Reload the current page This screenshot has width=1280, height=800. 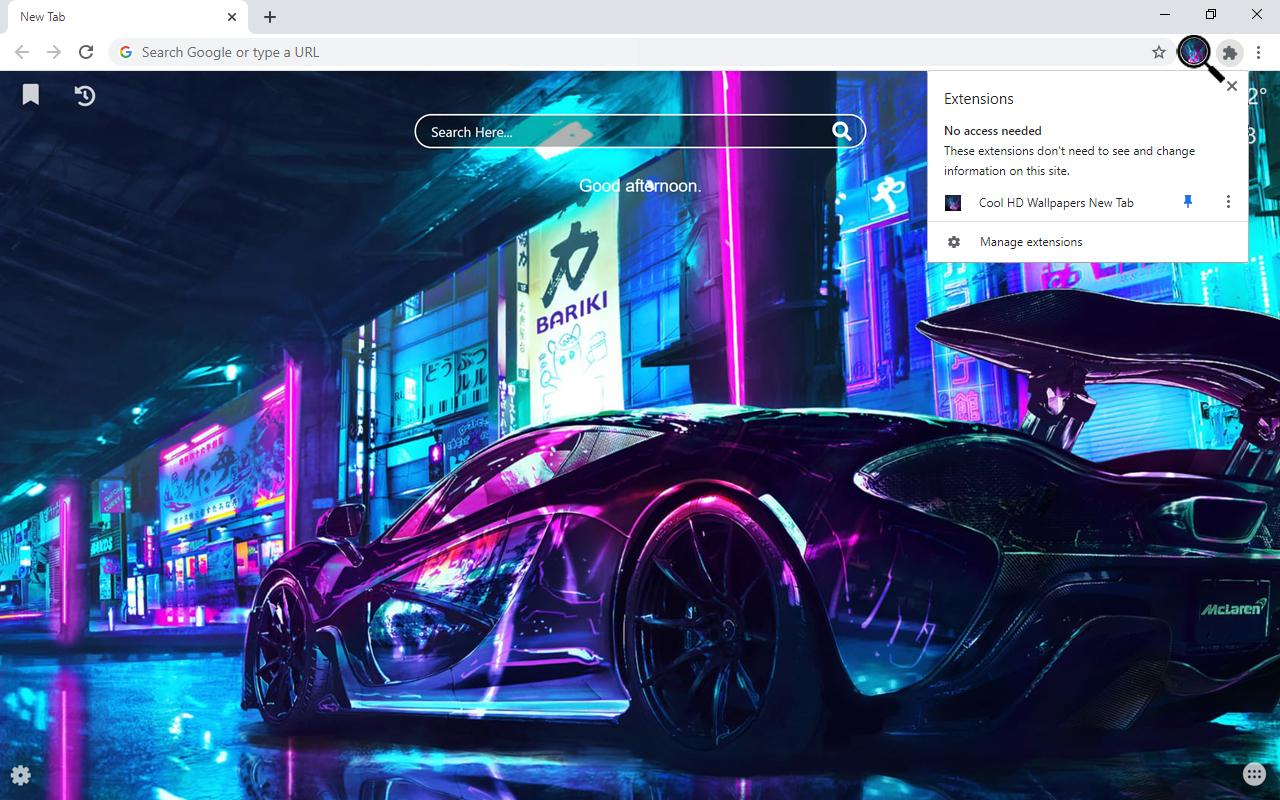coord(86,52)
